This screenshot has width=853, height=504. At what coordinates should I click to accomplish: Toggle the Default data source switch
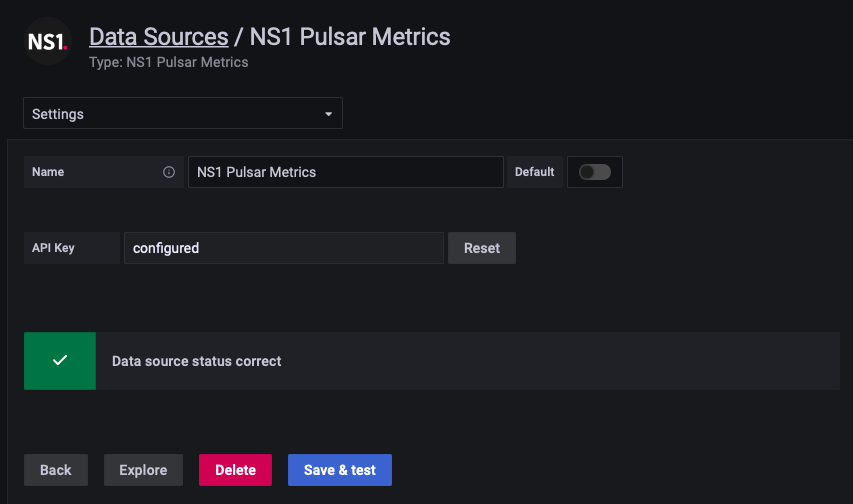pos(595,172)
